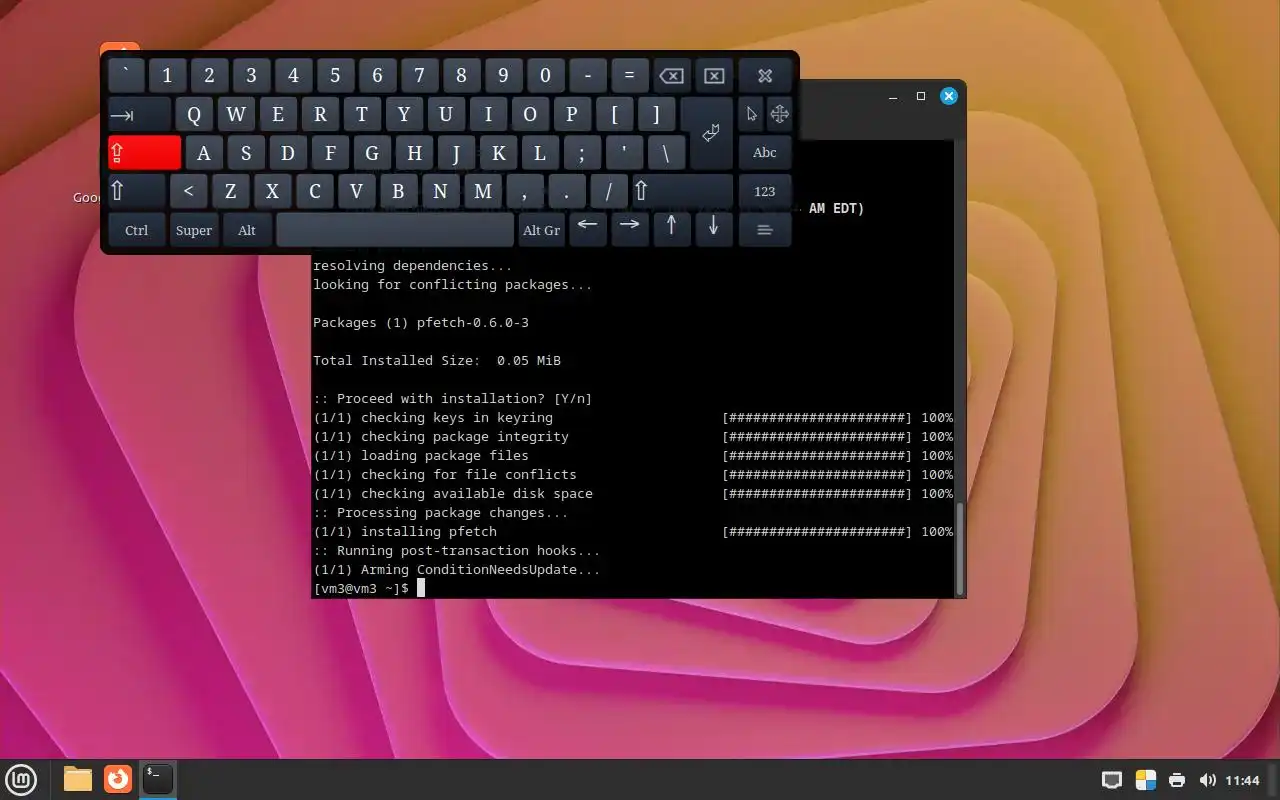
Task: Tap the A key
Action: pos(204,152)
